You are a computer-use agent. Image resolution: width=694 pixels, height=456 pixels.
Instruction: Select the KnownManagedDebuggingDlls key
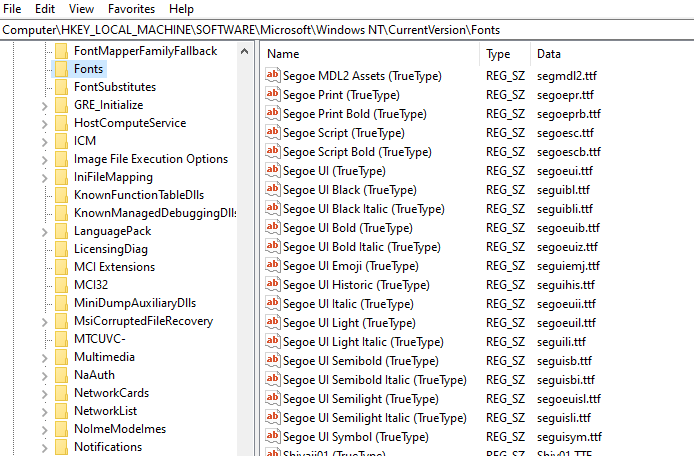point(155,213)
